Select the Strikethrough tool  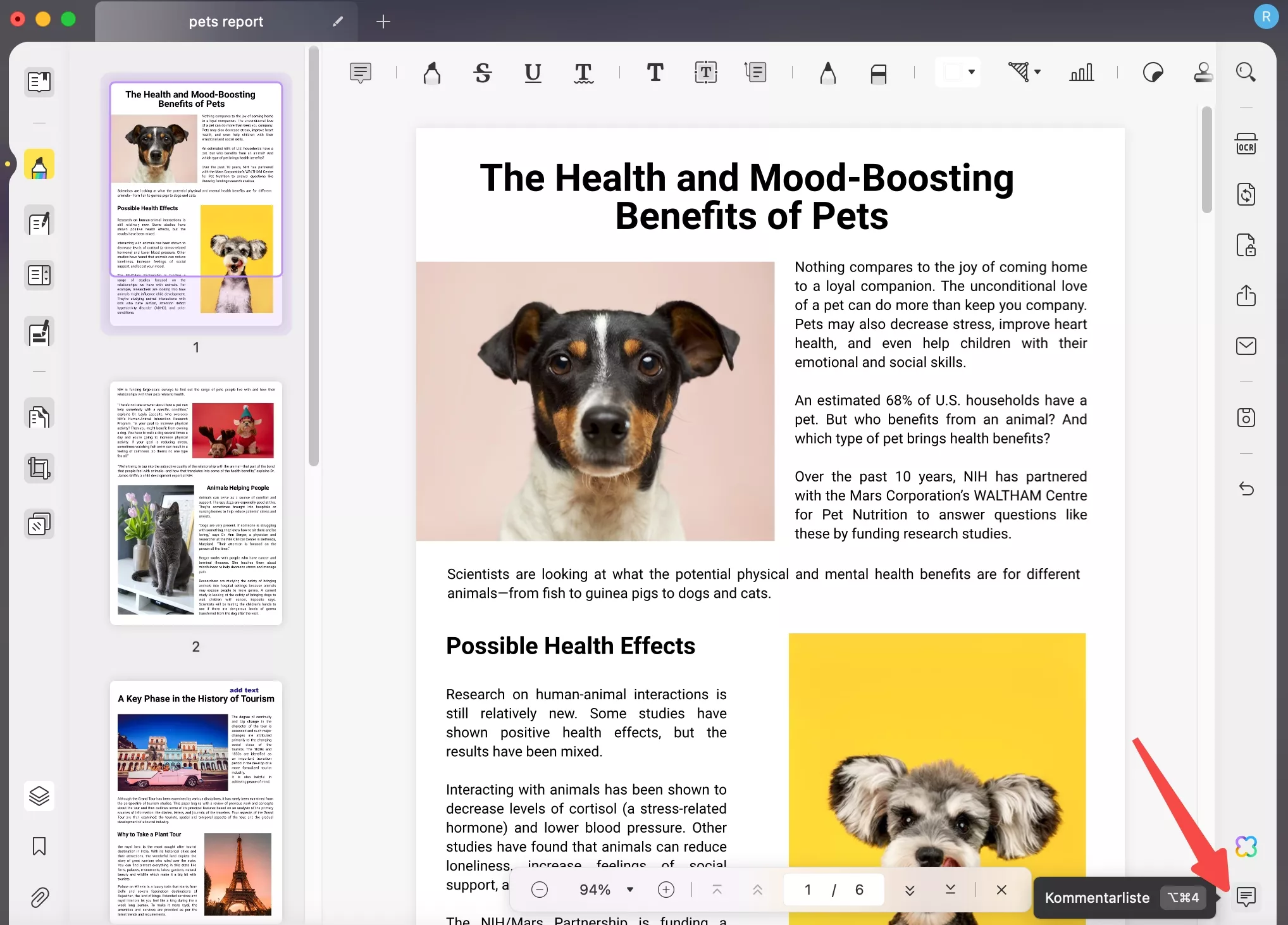pyautogui.click(x=483, y=73)
